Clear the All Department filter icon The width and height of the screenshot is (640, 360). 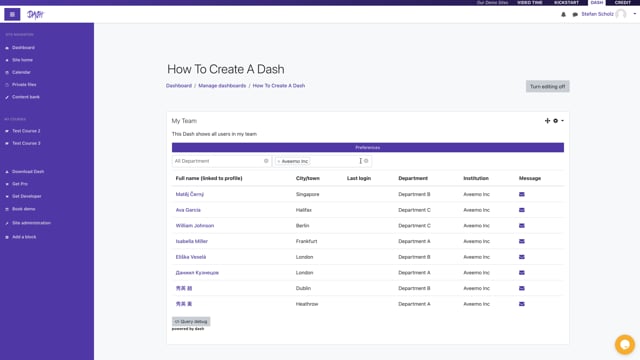[x=266, y=161]
